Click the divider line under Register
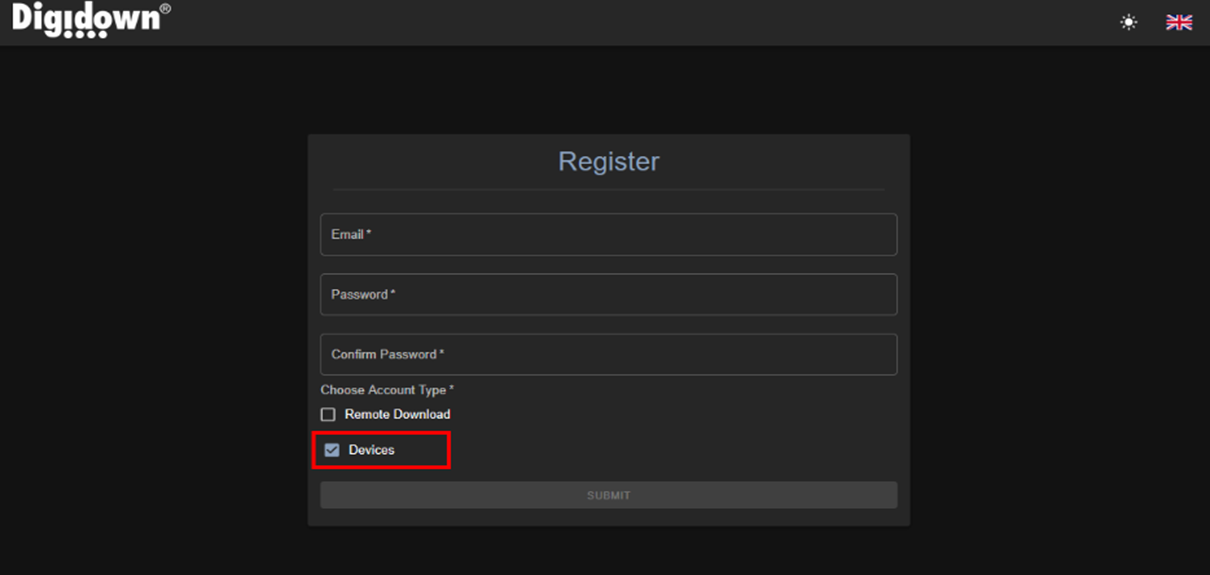Viewport: 1210px width, 575px height. 608,189
